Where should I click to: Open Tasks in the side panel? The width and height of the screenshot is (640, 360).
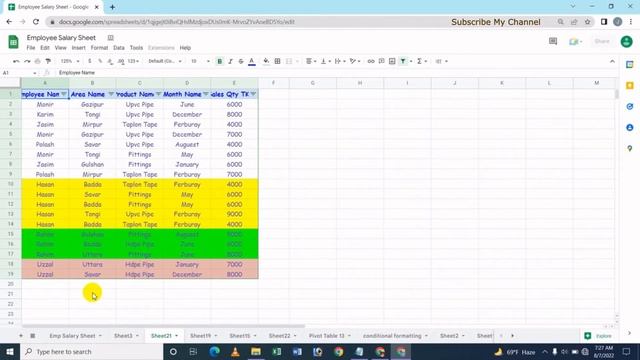(x=630, y=107)
